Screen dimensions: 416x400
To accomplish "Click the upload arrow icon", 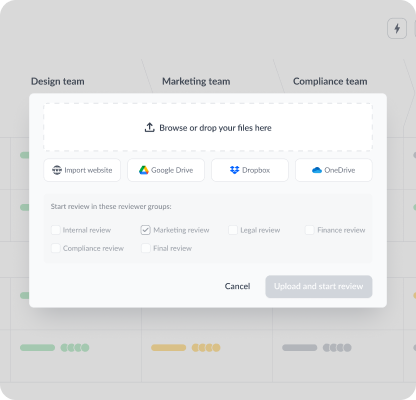I will coord(150,127).
